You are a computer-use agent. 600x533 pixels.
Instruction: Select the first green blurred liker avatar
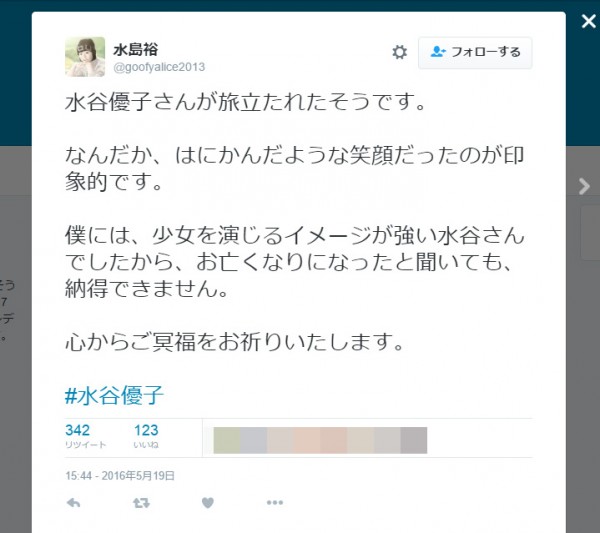pyautogui.click(x=227, y=440)
